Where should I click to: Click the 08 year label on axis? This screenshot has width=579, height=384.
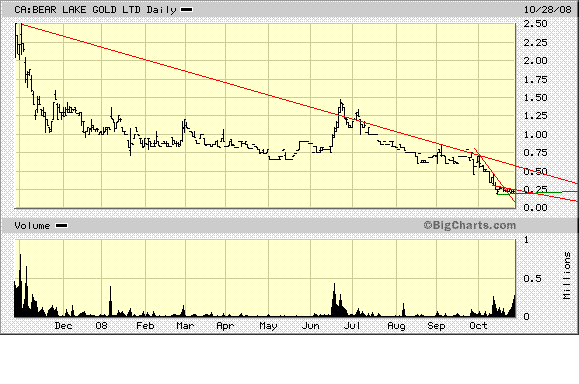101,326
